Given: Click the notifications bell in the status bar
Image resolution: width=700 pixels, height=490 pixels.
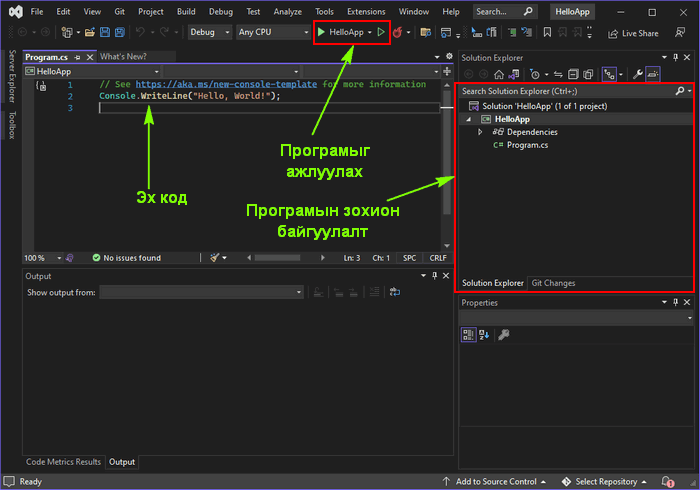Looking at the screenshot, I should (667, 482).
